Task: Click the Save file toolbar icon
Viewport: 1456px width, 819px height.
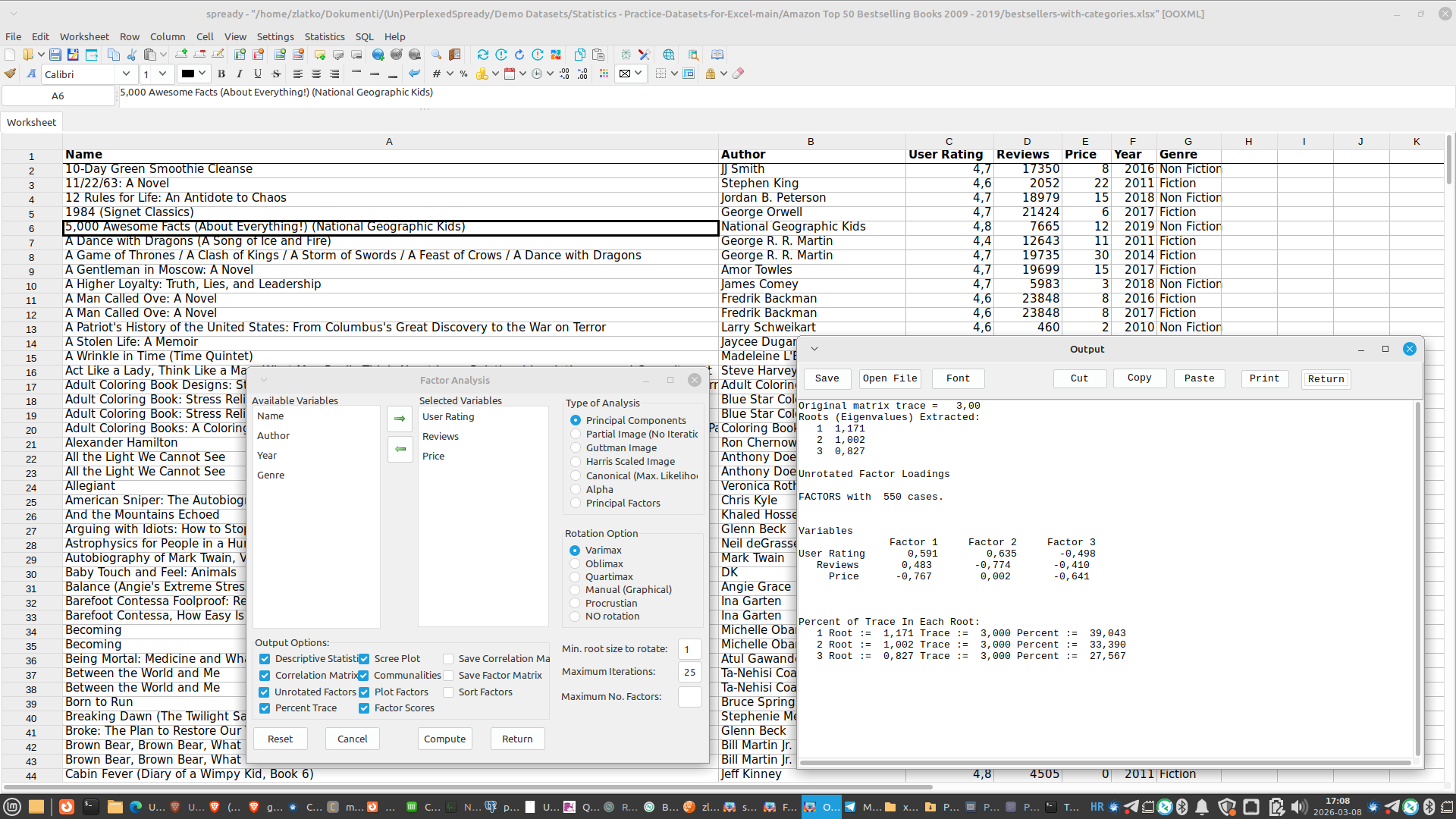Action: [55, 55]
